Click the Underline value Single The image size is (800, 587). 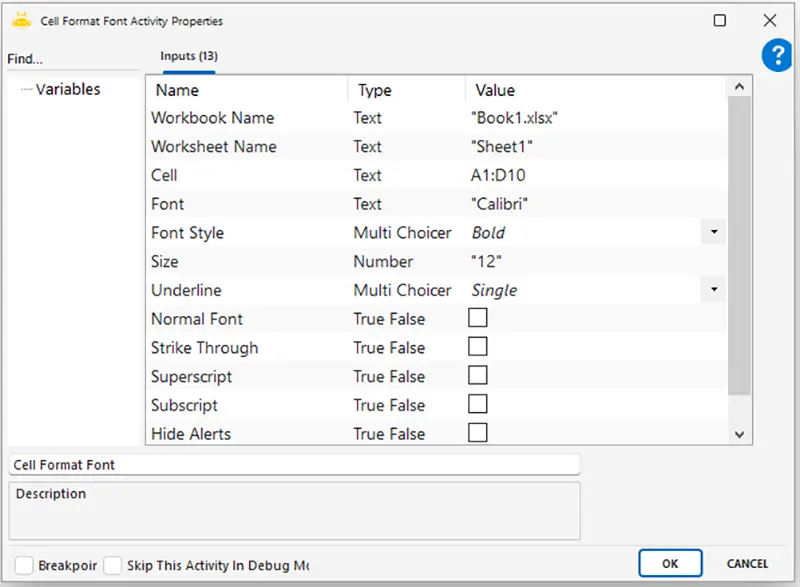tap(494, 290)
